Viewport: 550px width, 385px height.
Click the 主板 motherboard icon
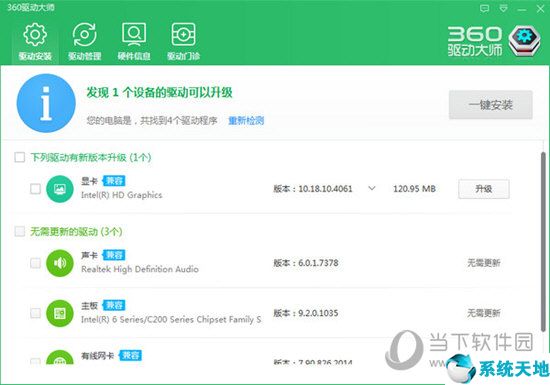pos(60,313)
